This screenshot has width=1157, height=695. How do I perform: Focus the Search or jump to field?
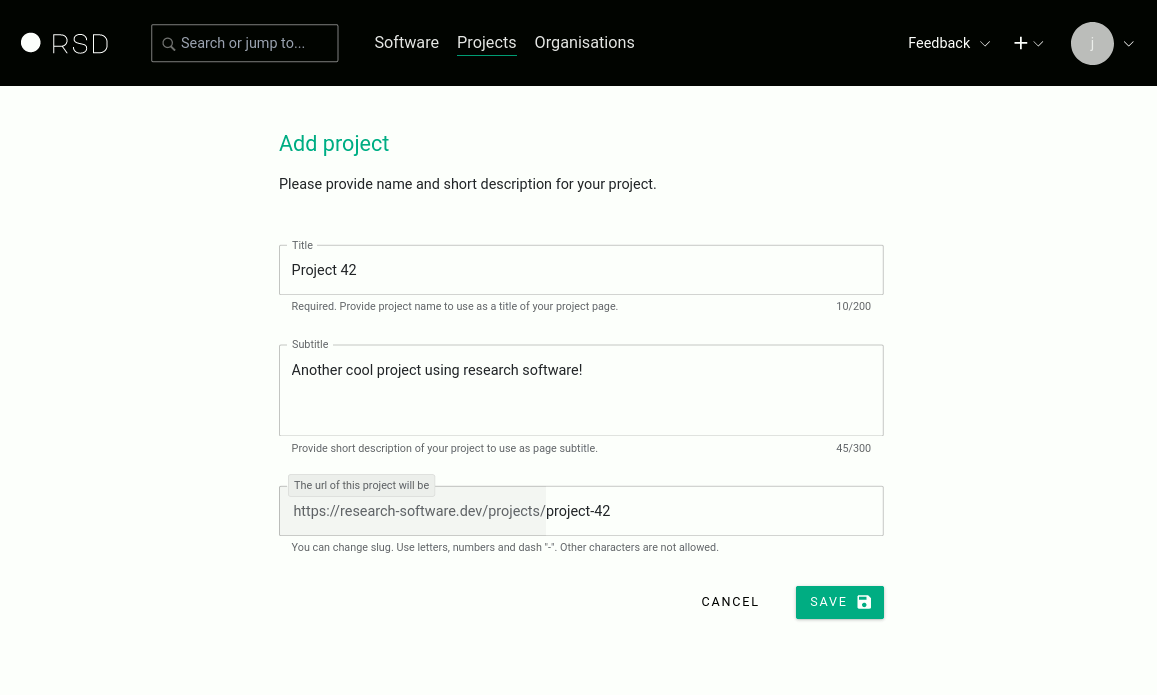pyautogui.click(x=255, y=43)
